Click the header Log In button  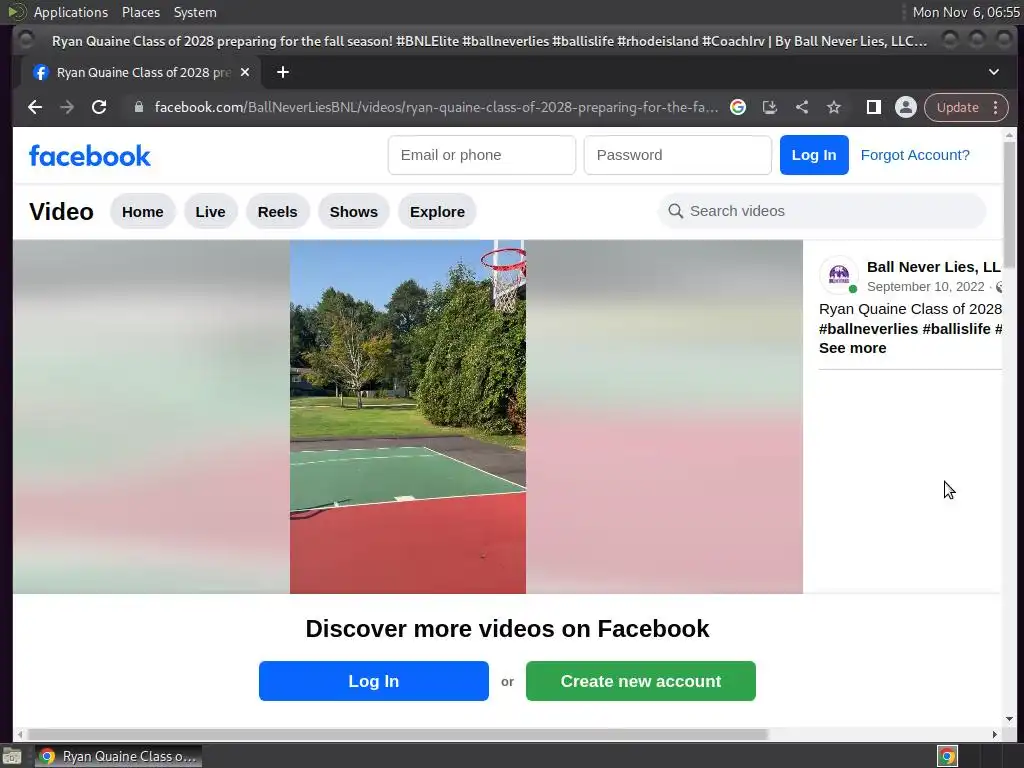(814, 155)
